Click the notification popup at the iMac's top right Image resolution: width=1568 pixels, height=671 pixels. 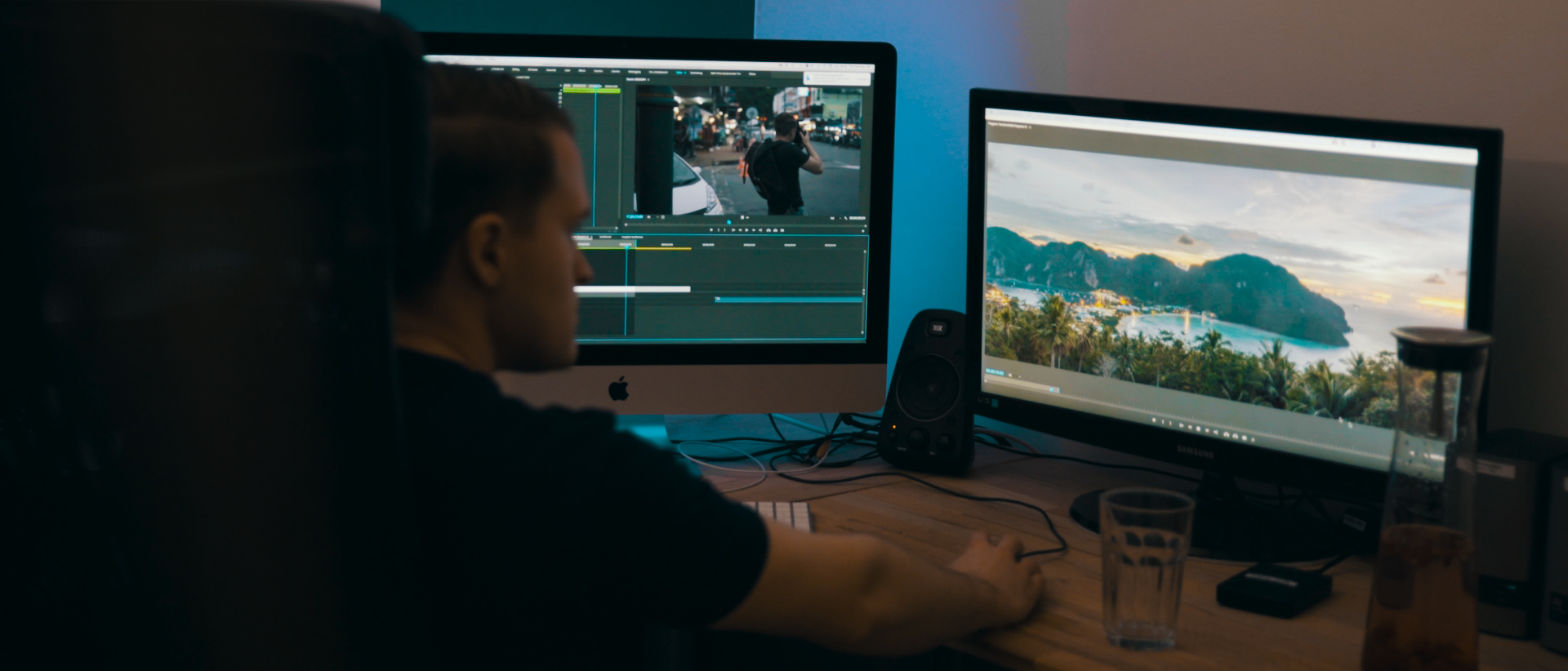[837, 78]
